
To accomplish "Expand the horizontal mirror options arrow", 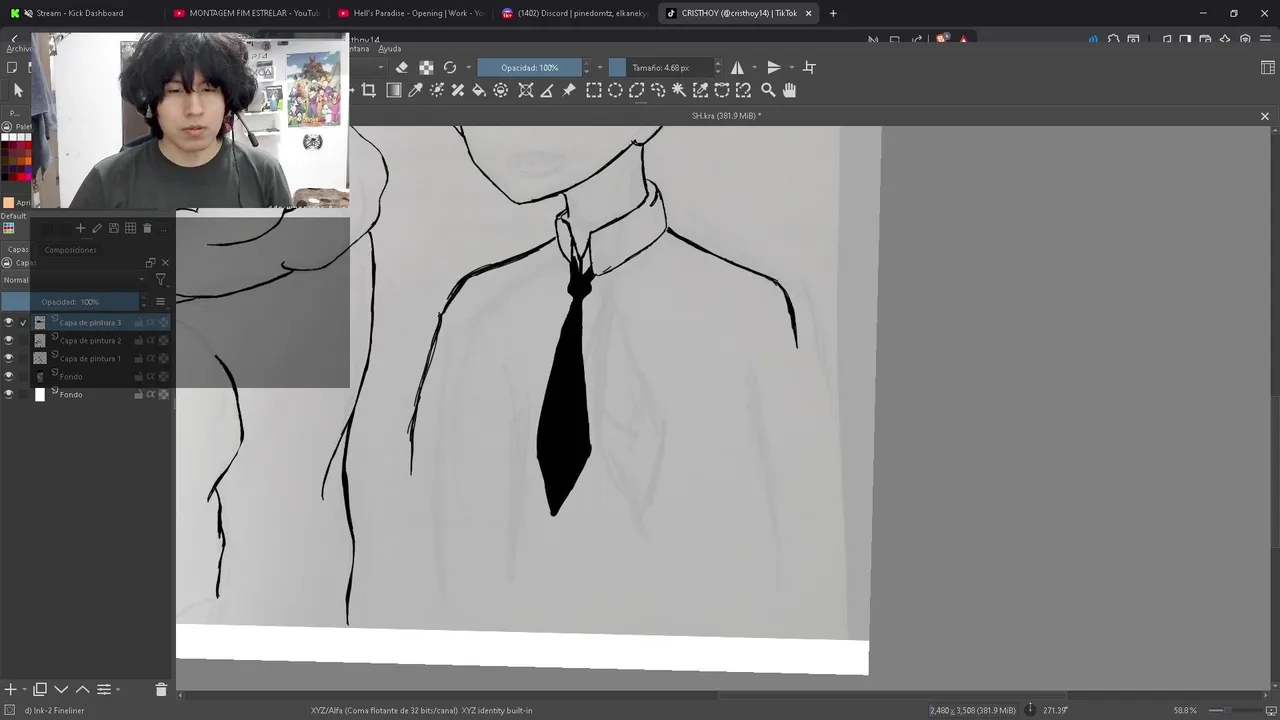I will pos(754,68).
